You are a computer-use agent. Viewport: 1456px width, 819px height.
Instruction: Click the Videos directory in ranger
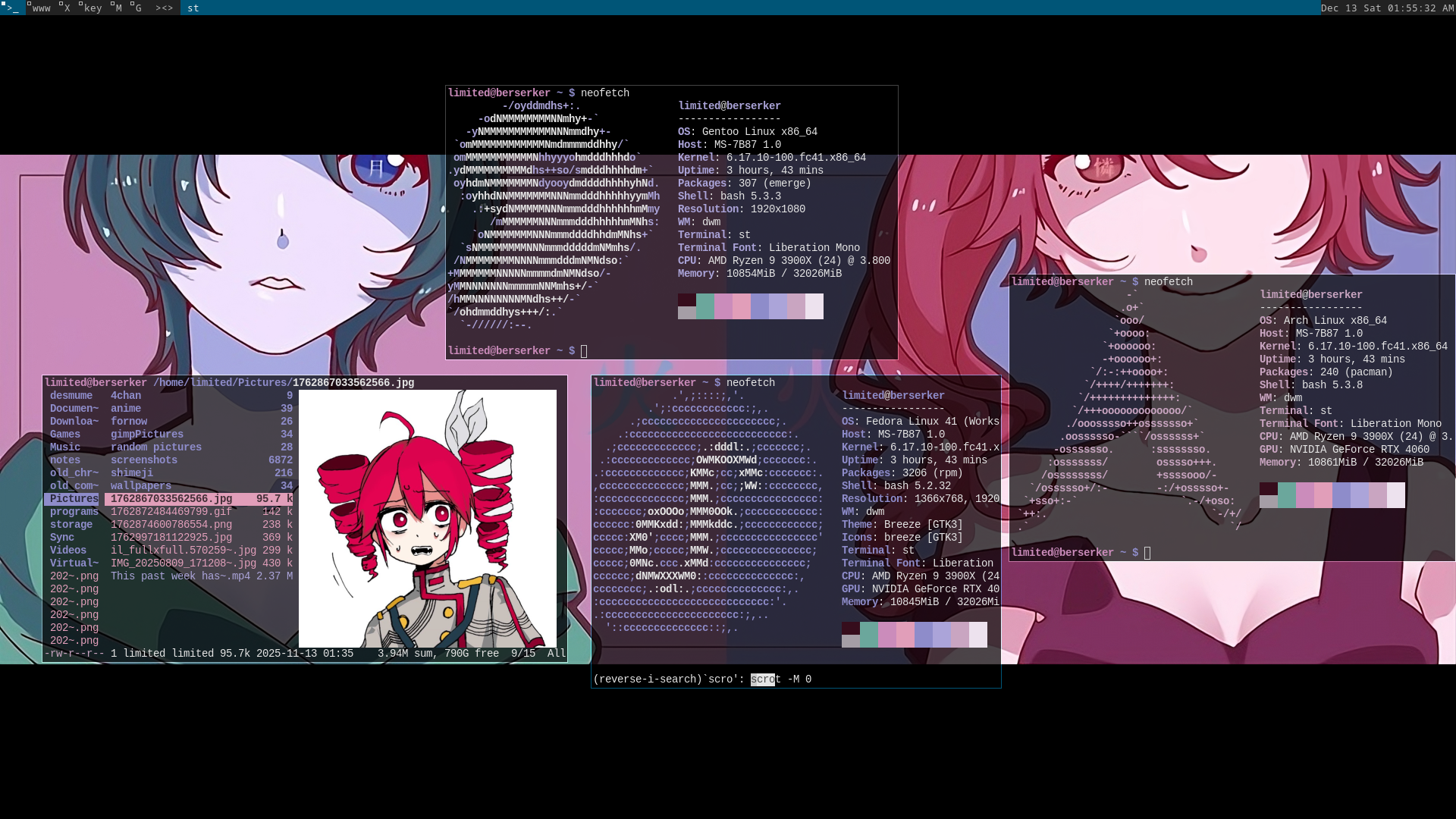(68, 551)
